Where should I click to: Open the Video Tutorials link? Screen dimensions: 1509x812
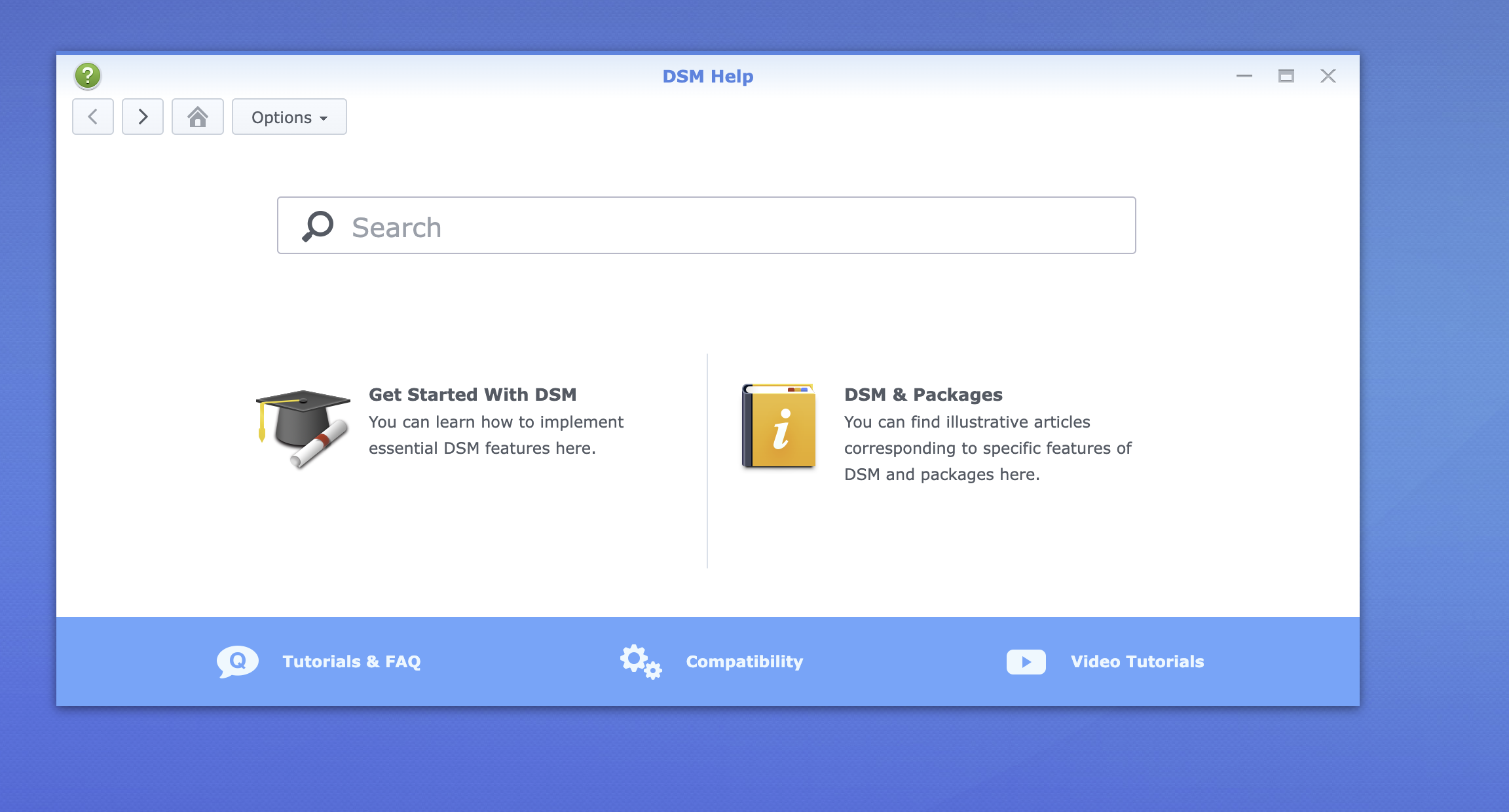pos(1137,661)
